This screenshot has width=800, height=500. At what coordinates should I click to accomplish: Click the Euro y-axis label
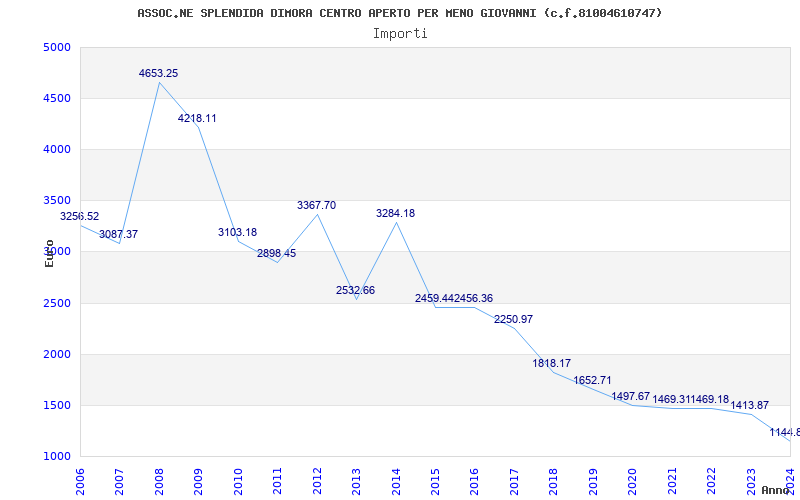pos(49,253)
